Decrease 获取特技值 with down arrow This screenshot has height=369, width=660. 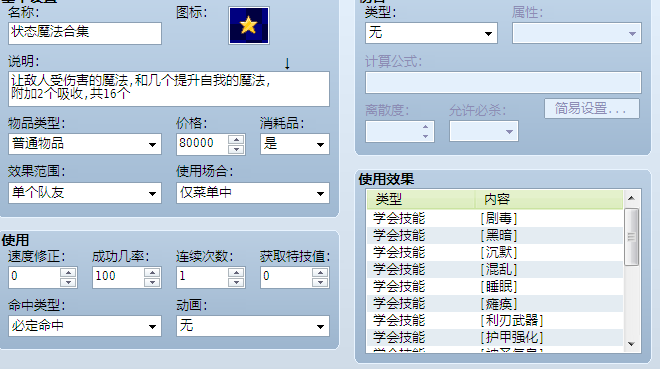[320, 282]
